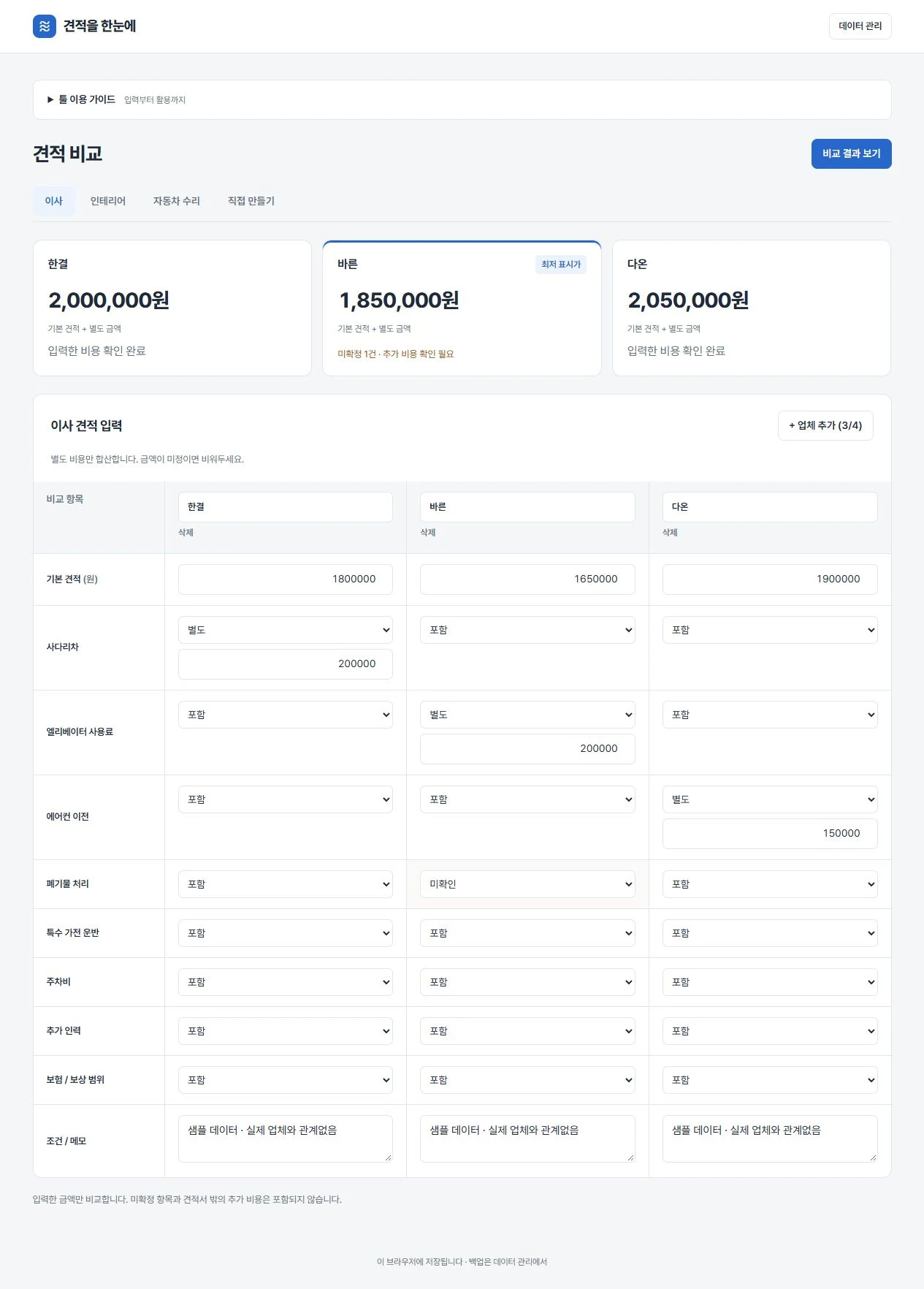
Task: Edit 한결 사다리차 amount 200000
Action: click(x=286, y=664)
